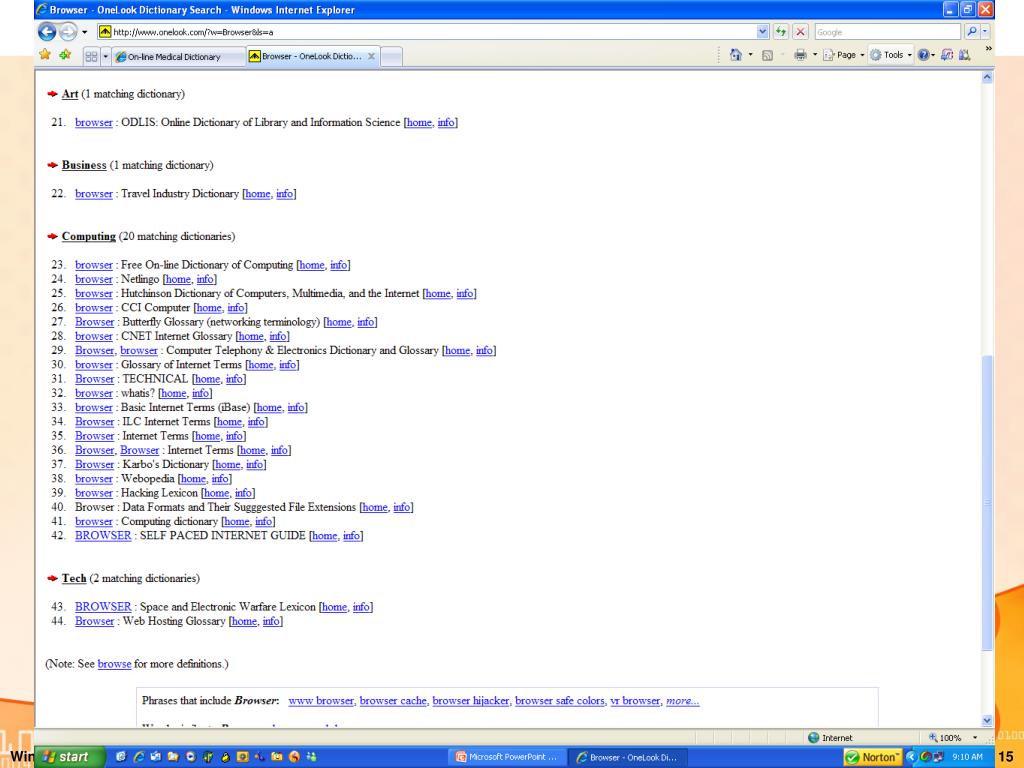This screenshot has width=1024, height=768.
Task: Expand the Print options dropdown arrow
Action: point(814,55)
